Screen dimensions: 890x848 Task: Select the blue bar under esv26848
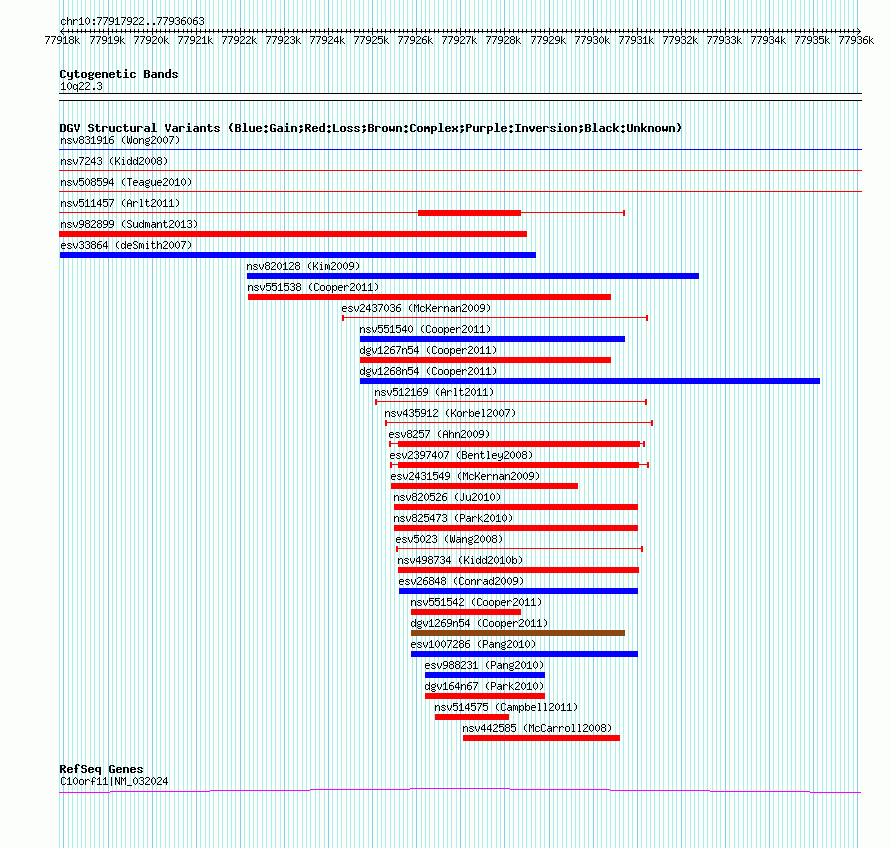(518, 591)
